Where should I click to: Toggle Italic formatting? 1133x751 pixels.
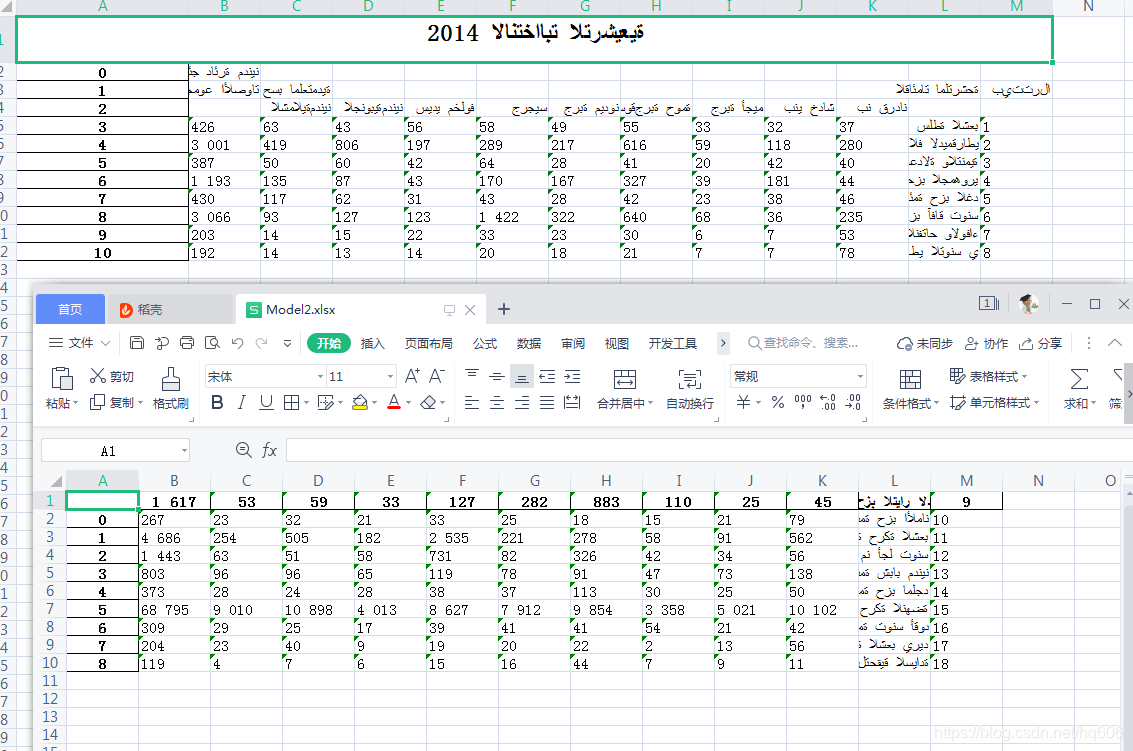point(241,402)
